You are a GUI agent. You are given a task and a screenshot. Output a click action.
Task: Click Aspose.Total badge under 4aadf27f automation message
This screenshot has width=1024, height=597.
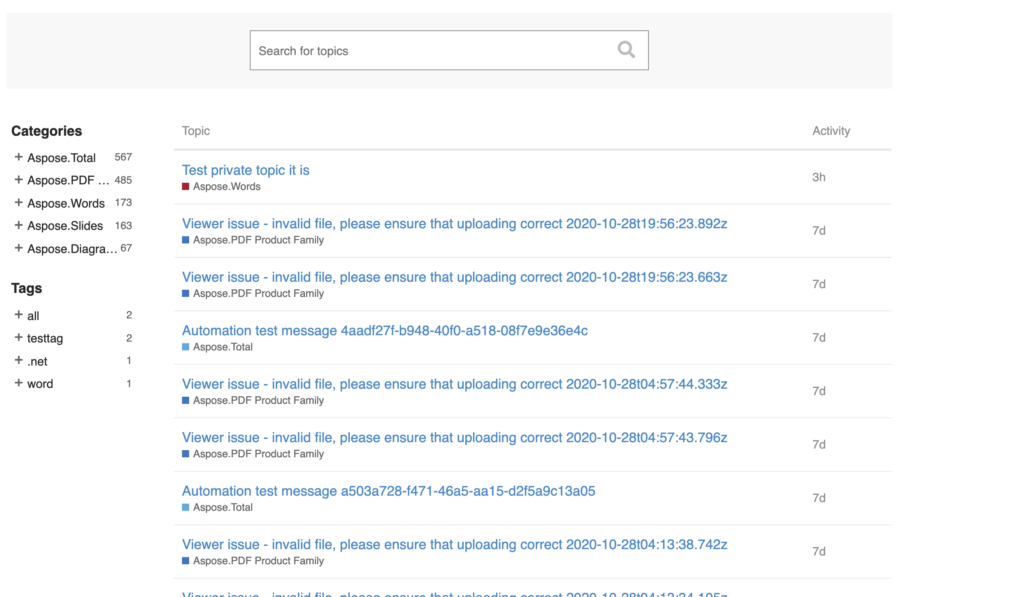coord(217,347)
